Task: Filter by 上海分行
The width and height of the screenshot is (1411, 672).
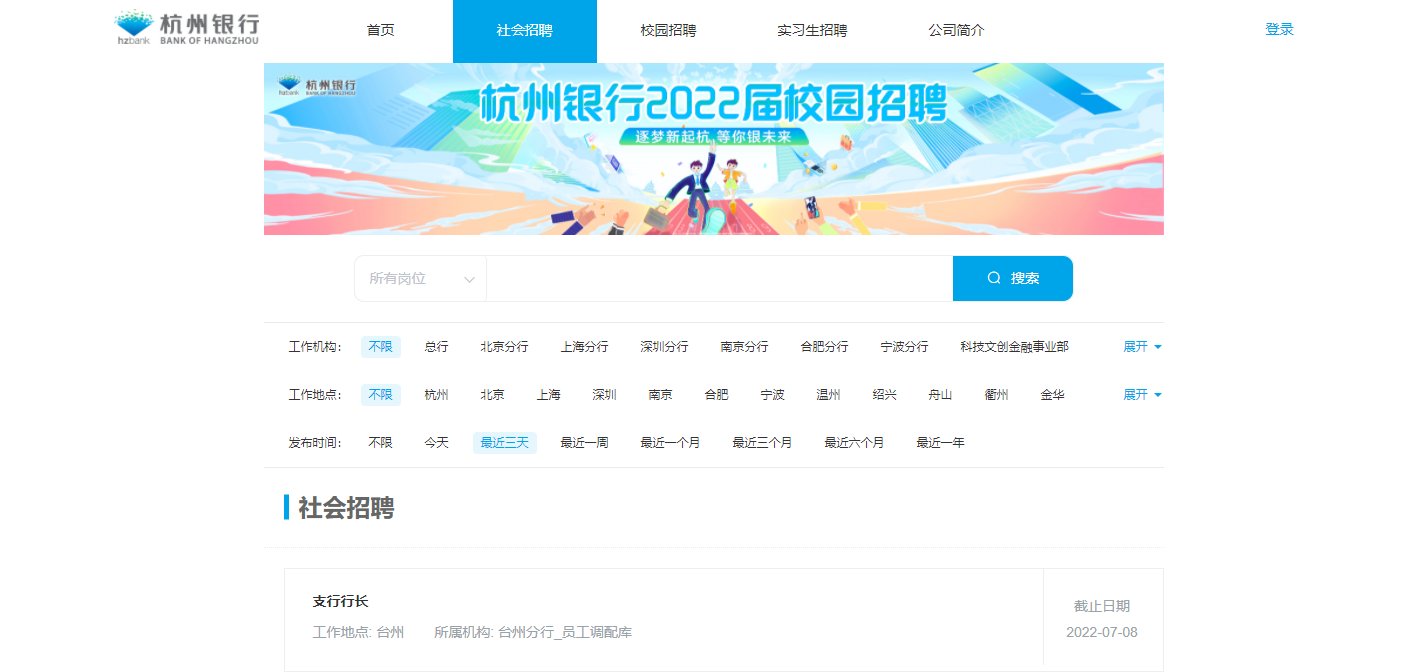Action: pos(584,347)
